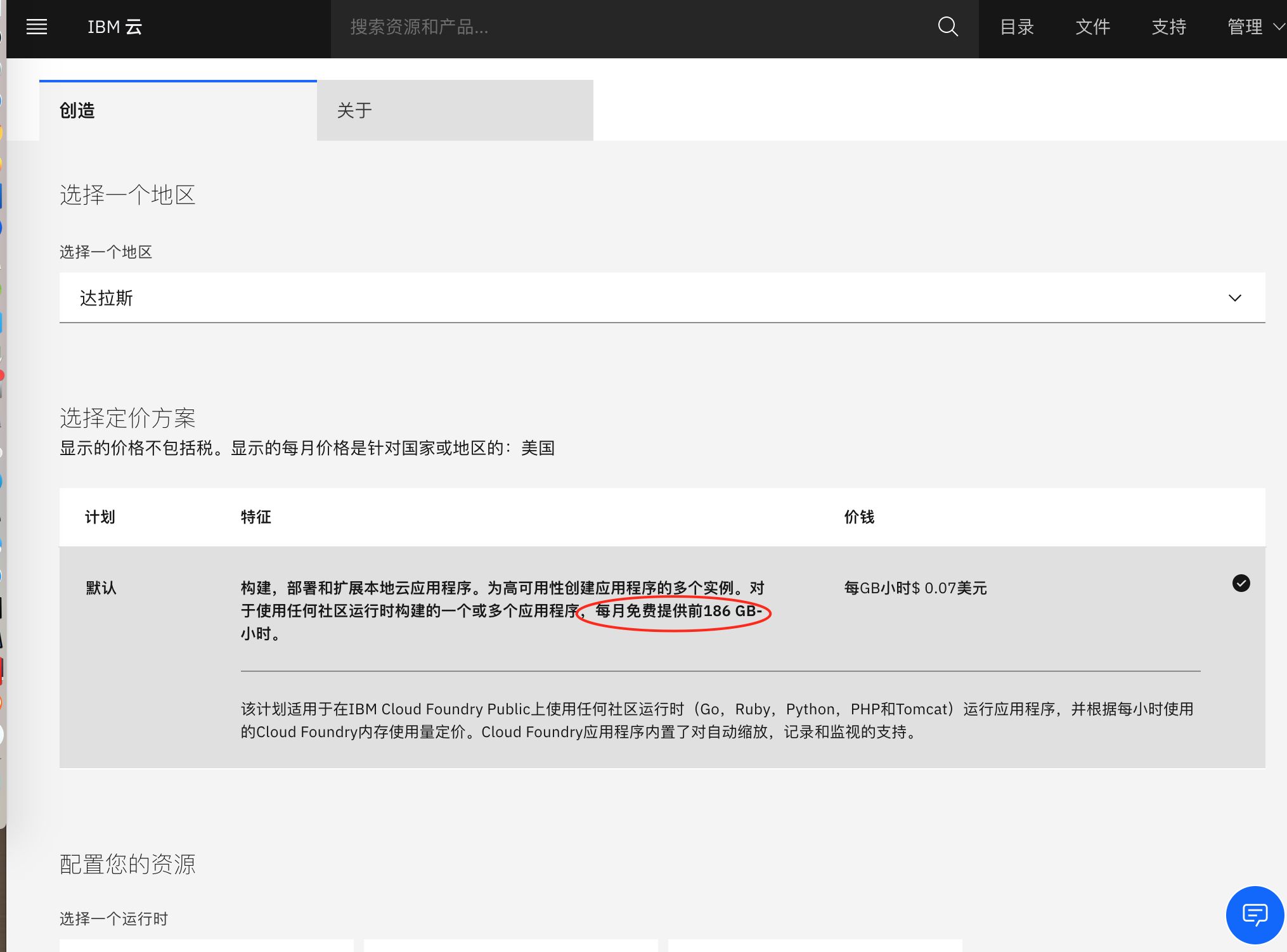Open the chat support bubble icon

(x=1255, y=915)
